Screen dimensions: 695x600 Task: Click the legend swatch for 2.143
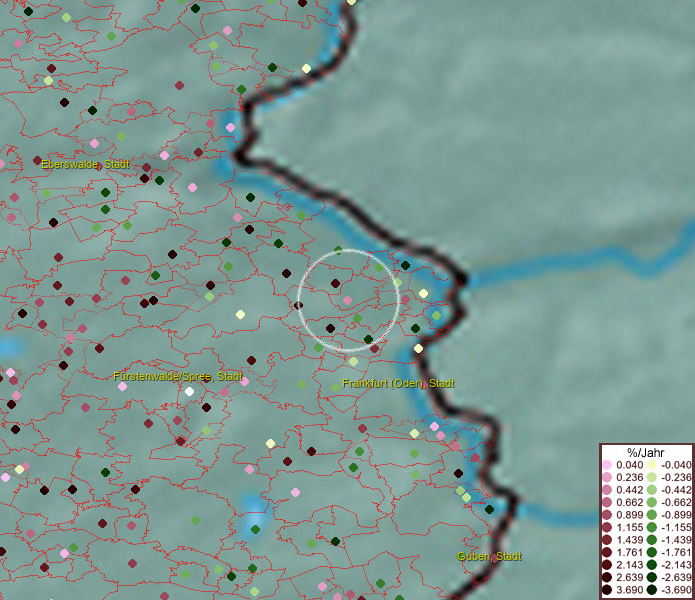(607, 565)
